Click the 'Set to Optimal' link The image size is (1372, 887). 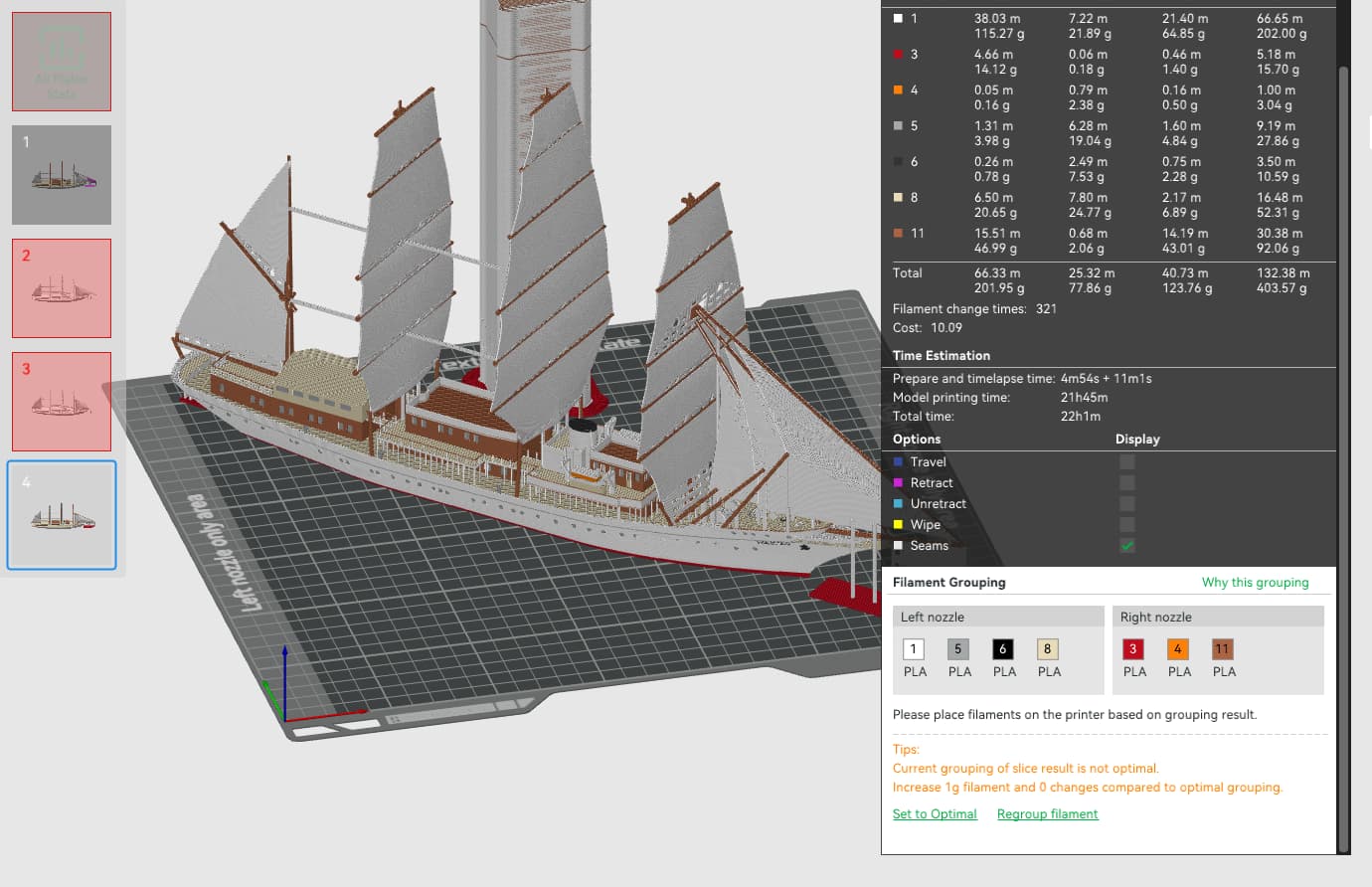click(x=935, y=814)
